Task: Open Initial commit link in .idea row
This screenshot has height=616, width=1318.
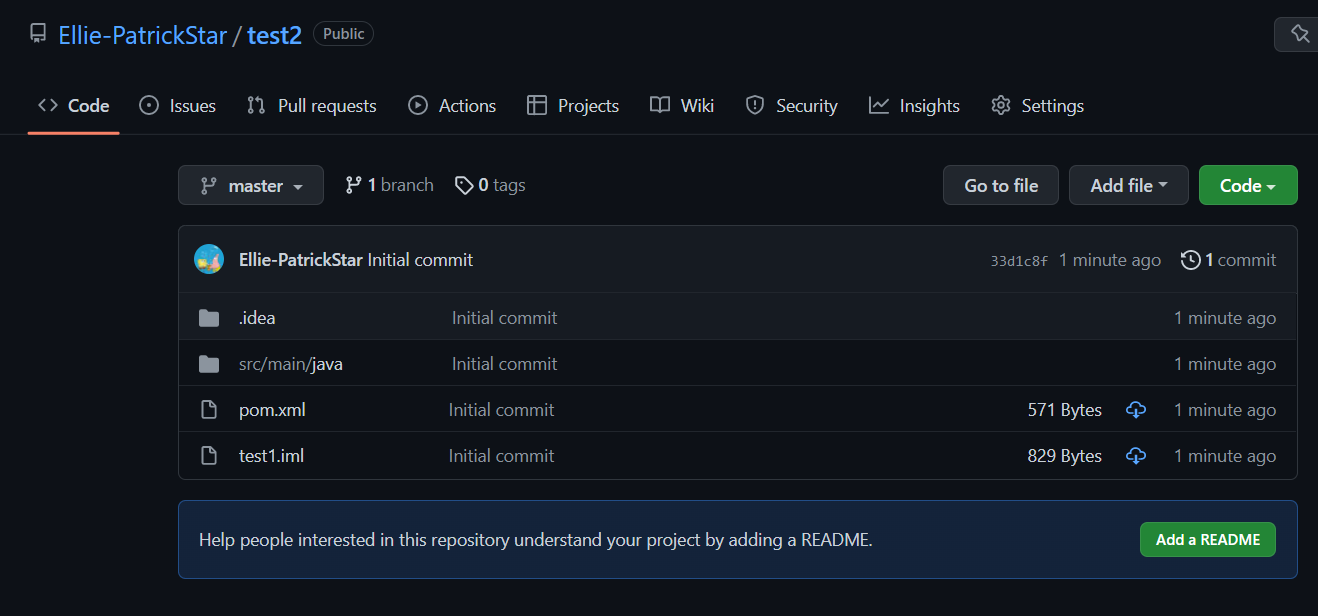Action: click(505, 318)
